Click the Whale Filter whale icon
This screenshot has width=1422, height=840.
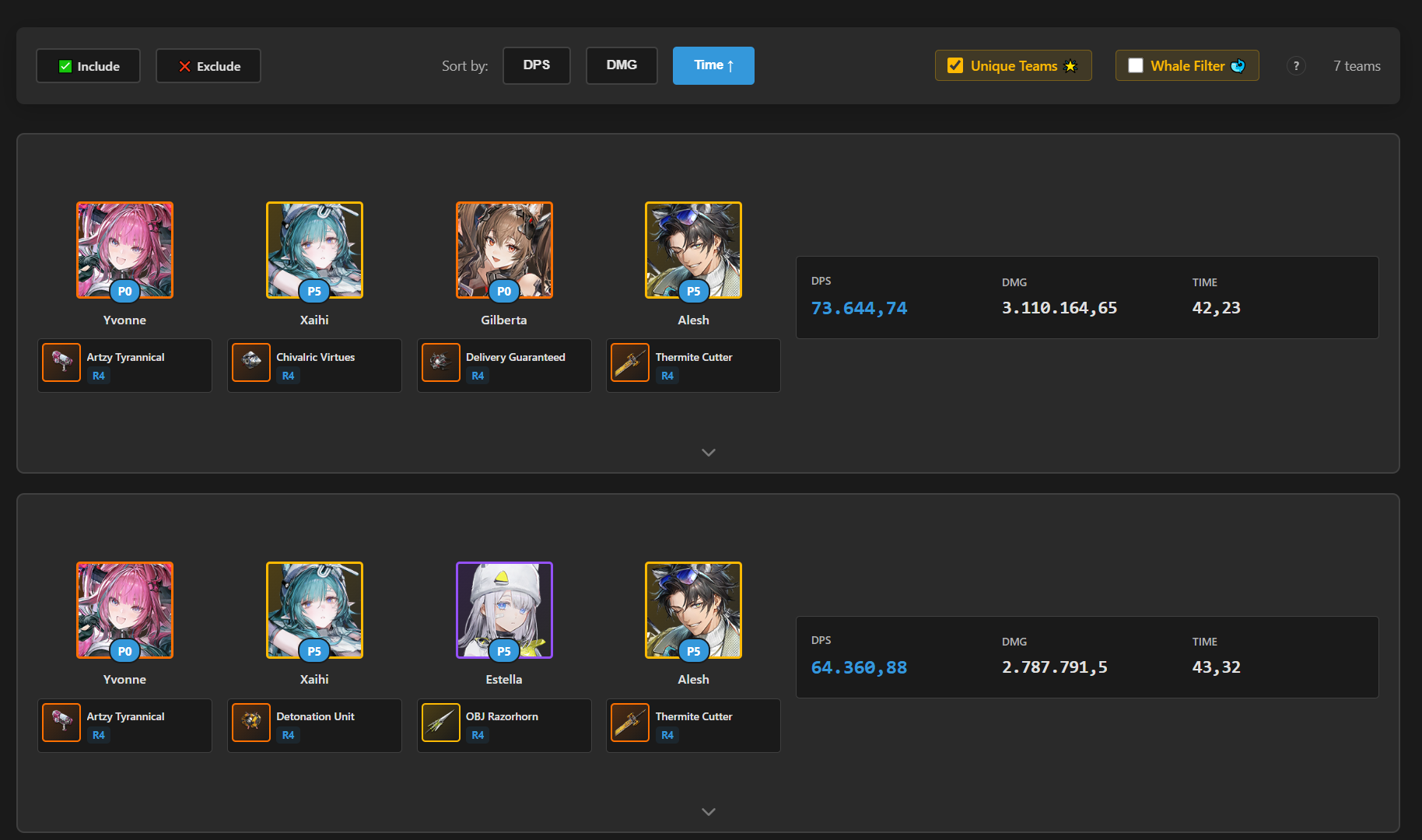1238,66
